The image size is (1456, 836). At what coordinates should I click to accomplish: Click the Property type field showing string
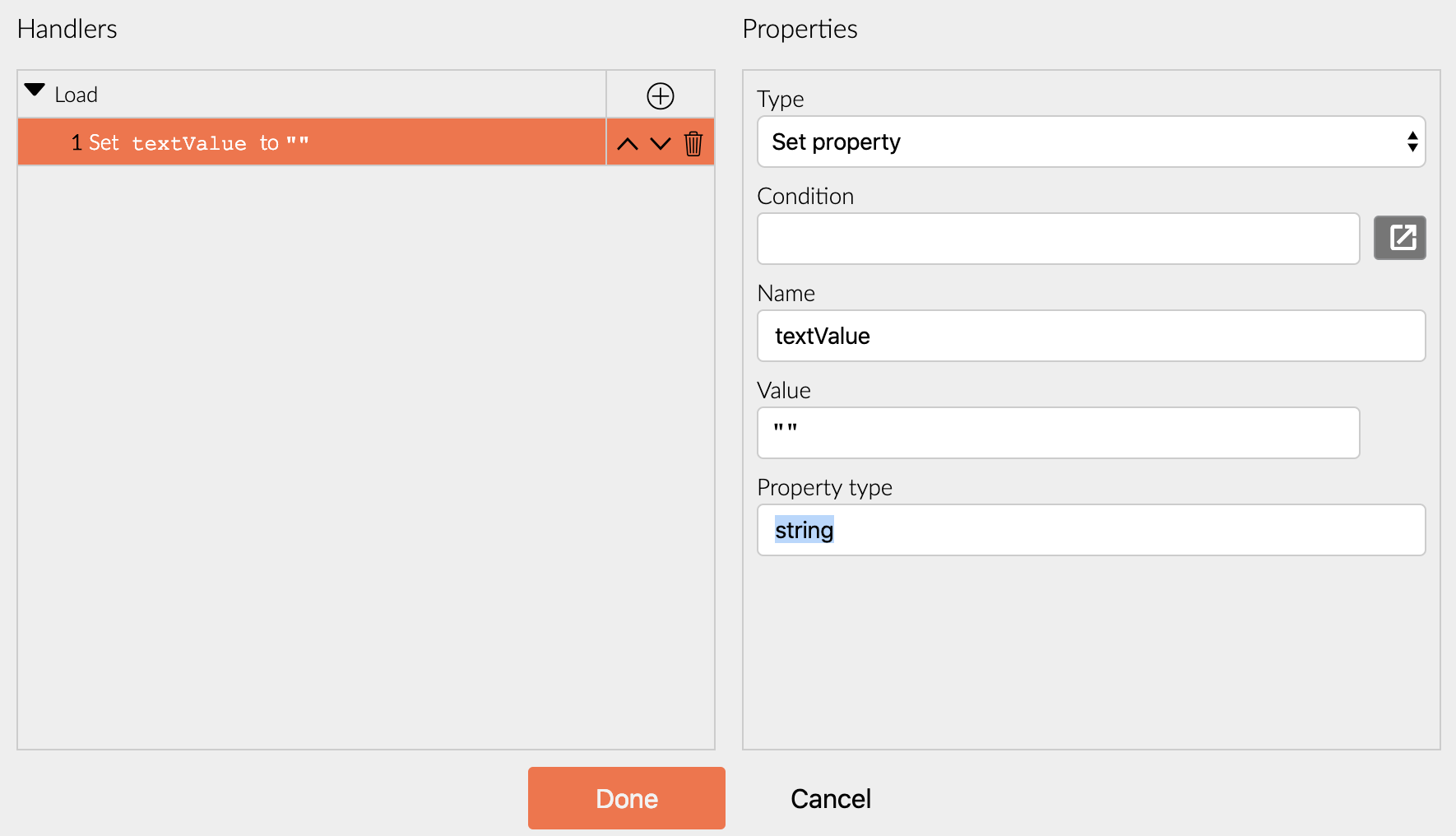[x=1091, y=530]
